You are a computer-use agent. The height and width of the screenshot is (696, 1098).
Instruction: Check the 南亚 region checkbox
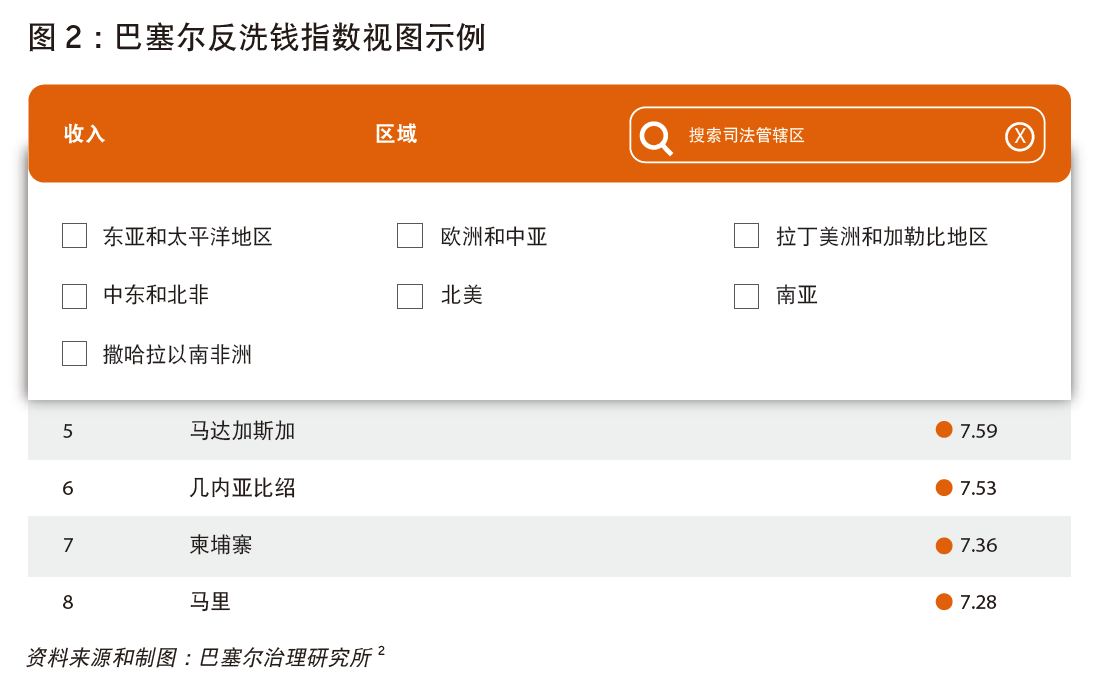coord(746,296)
